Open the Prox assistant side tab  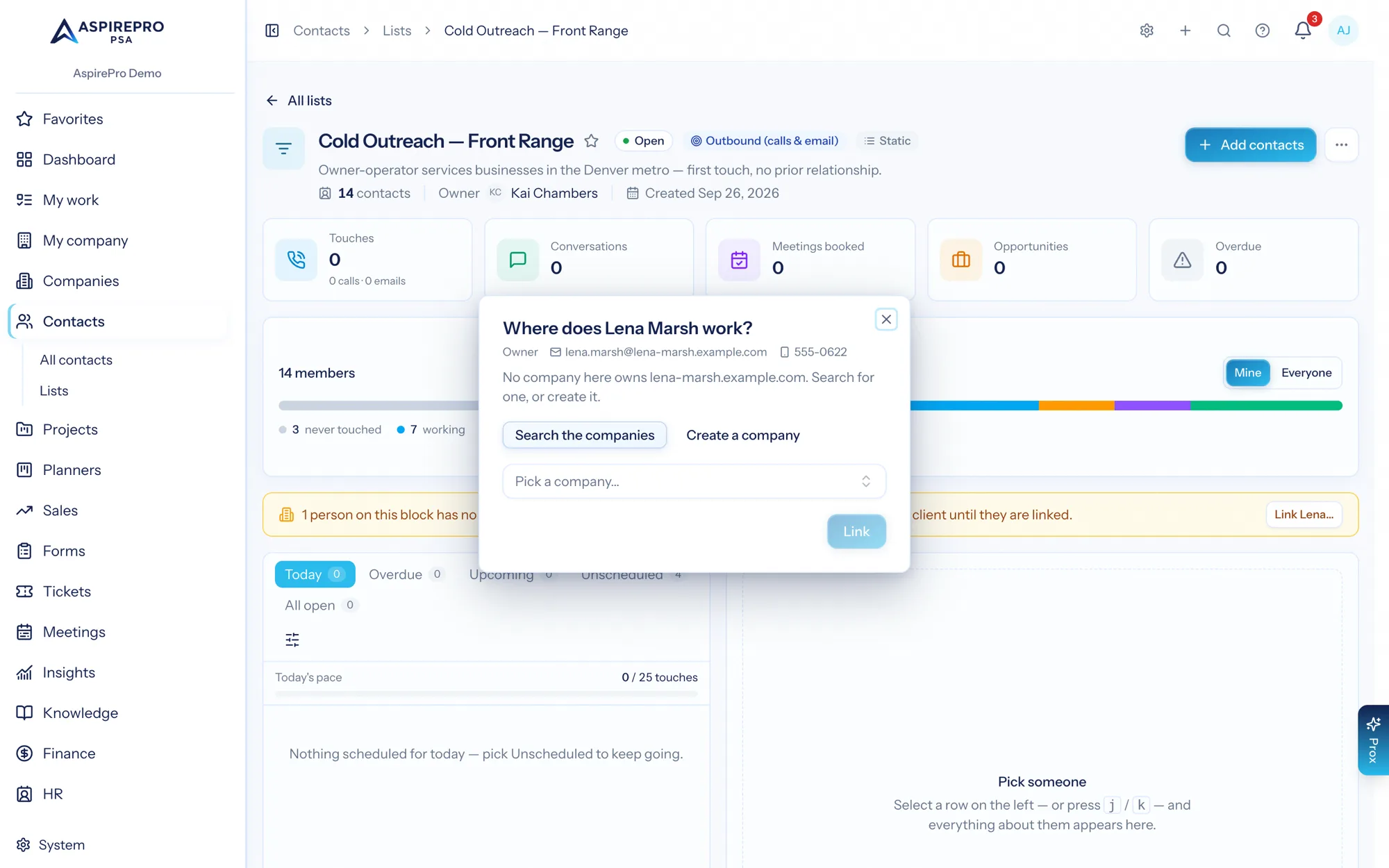pos(1373,740)
